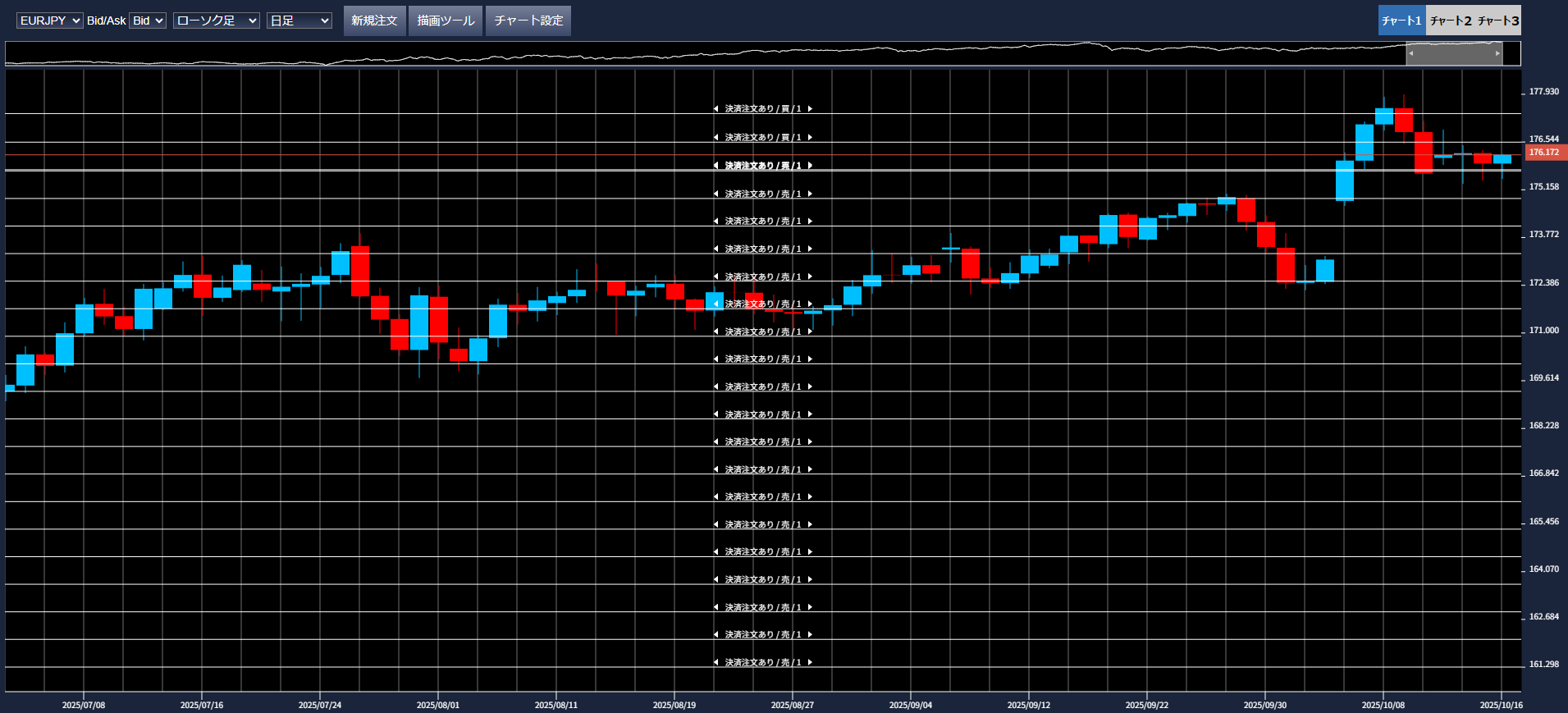Screen dimensions: 1568x713
Task: Click right arrow on overview range thumb
Action: tap(1497, 53)
